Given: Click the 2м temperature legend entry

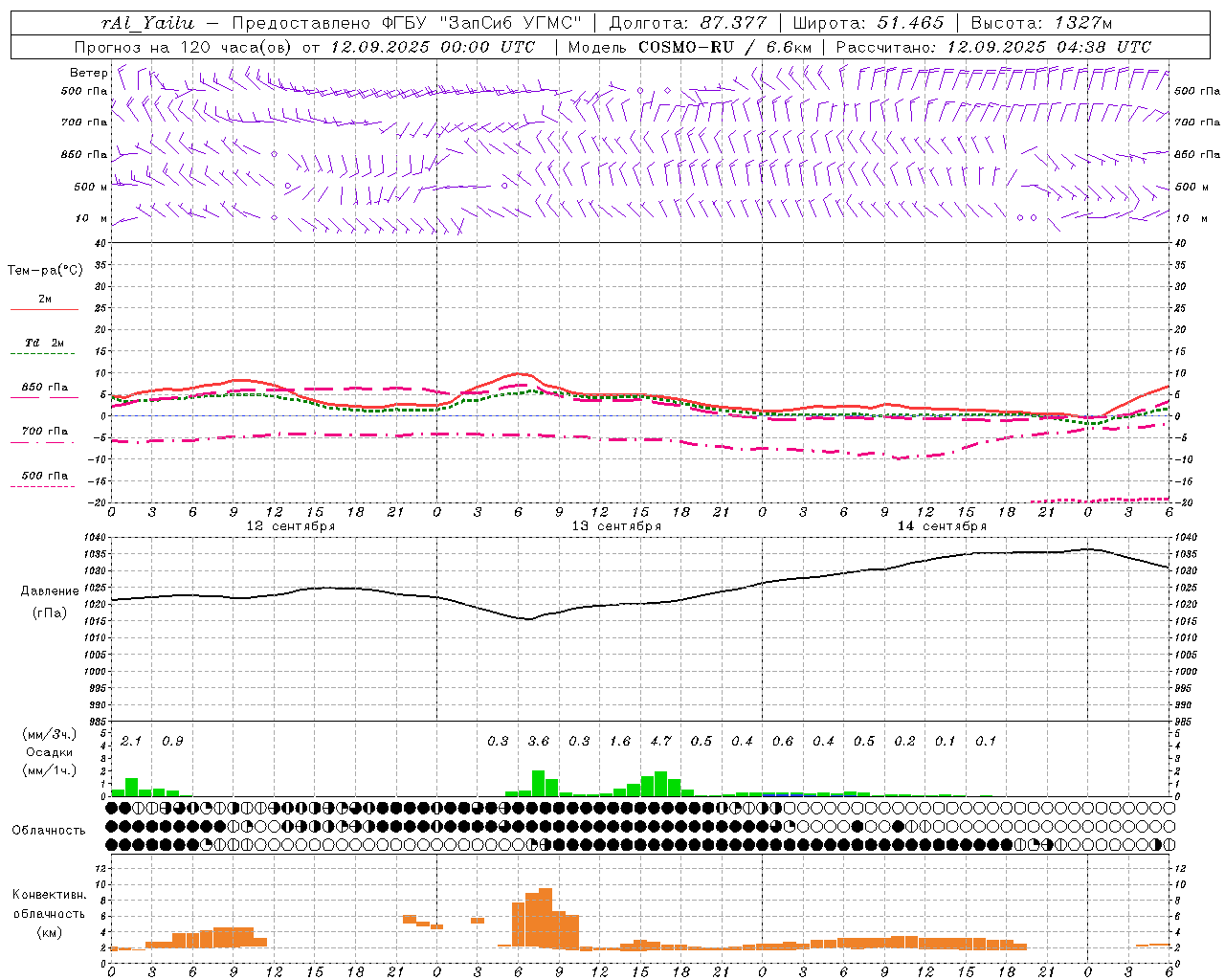Looking at the screenshot, I should [45, 300].
